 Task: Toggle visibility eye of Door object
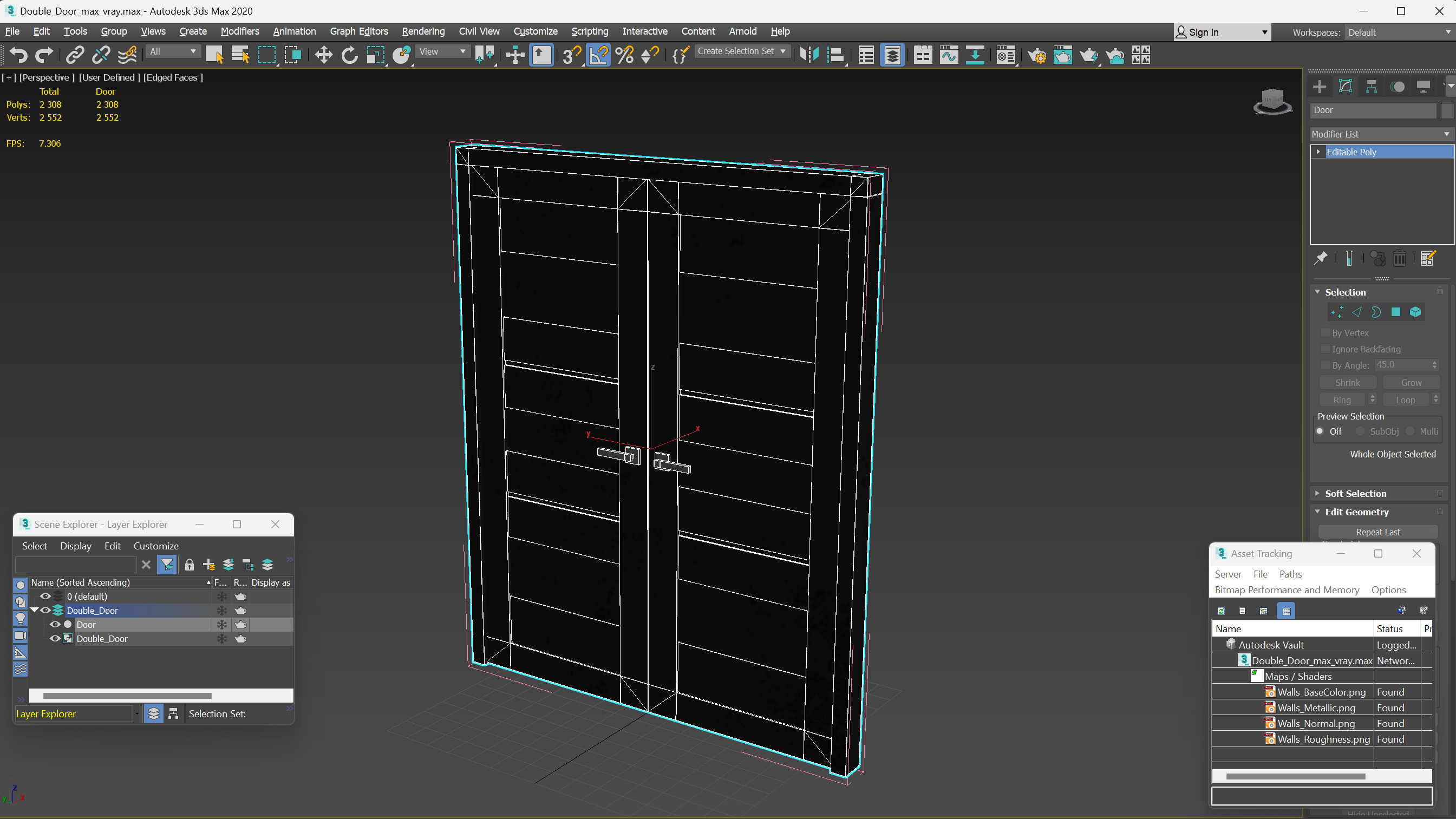[x=55, y=625]
